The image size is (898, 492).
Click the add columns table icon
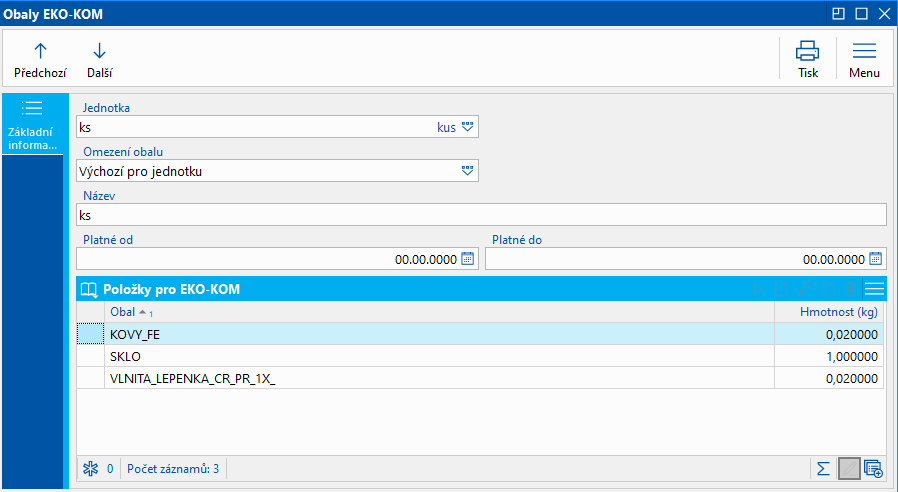coord(873,469)
